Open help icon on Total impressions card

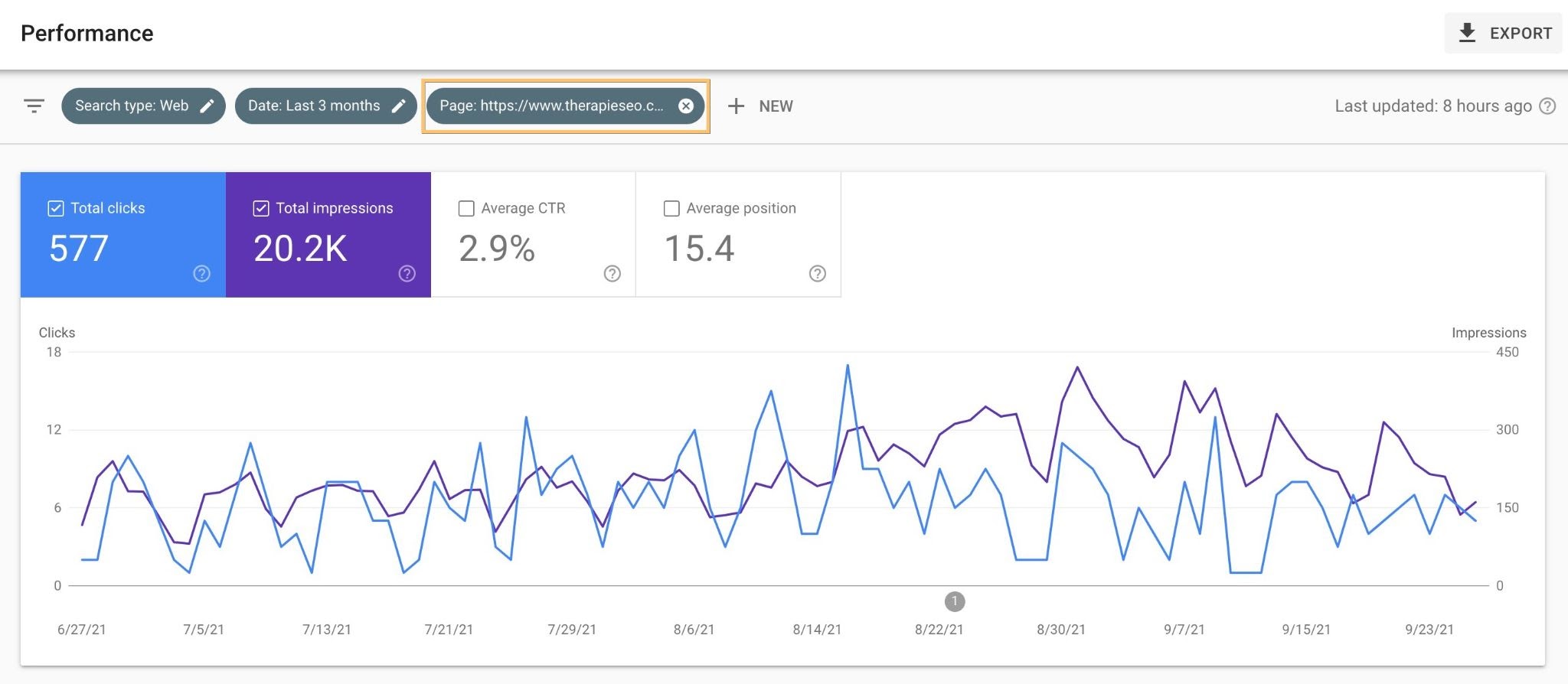[407, 273]
